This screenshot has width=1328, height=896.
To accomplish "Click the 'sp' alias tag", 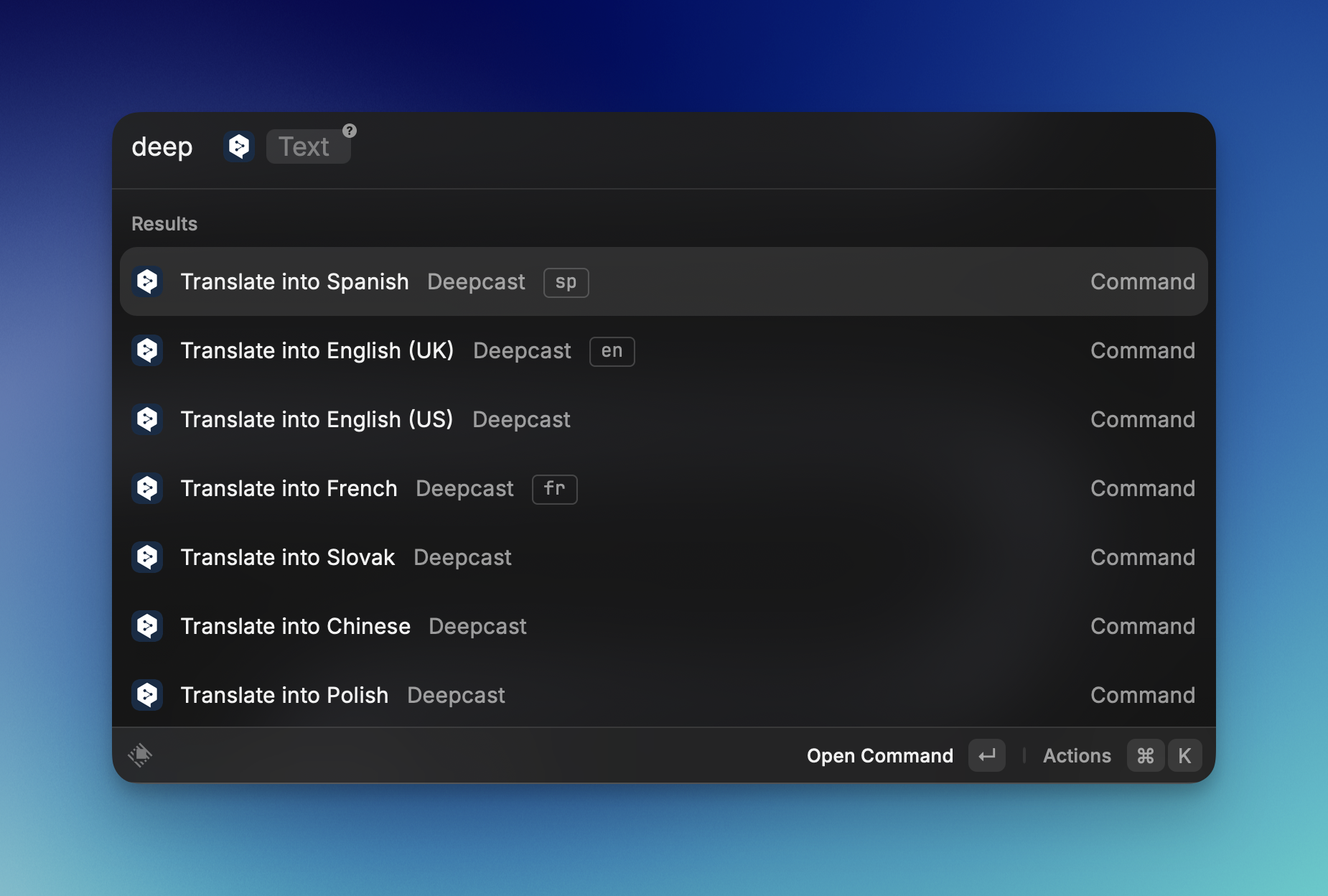I will pyautogui.click(x=566, y=282).
